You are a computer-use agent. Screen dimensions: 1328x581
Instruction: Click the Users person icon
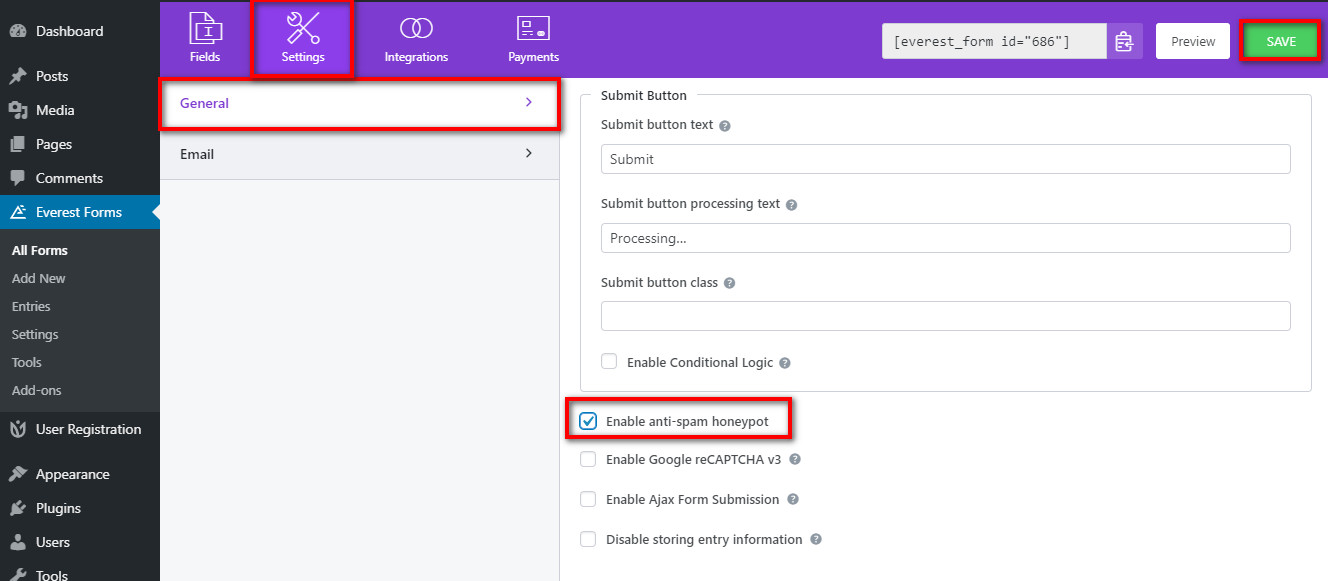pos(18,542)
